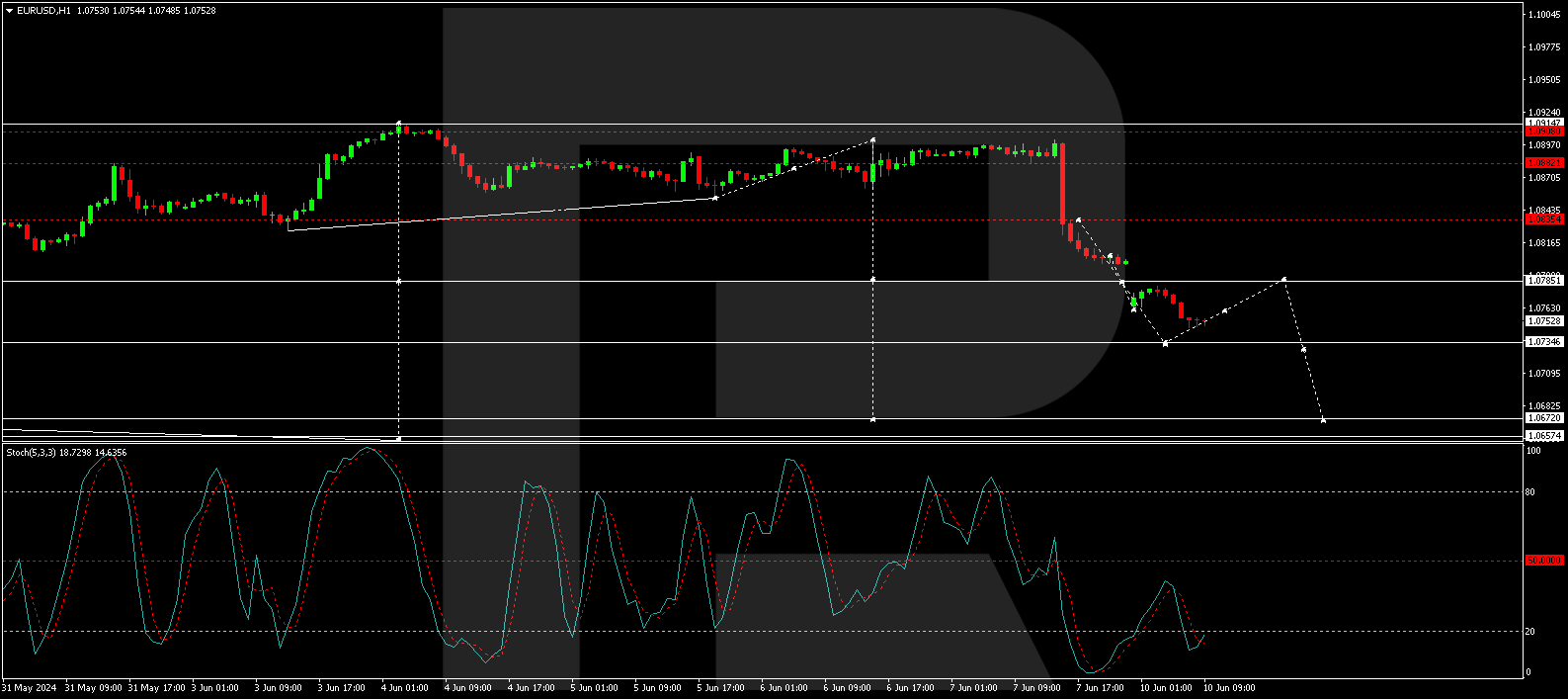Click the small triangle before EURUSD,H1 title

9,10
